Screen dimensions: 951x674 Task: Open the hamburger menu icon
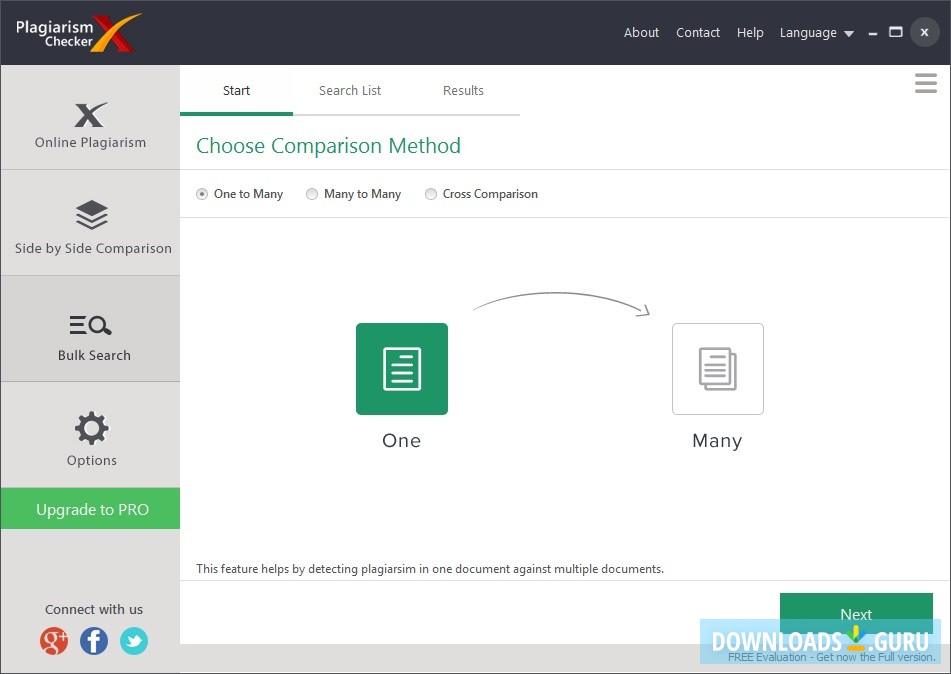[926, 83]
